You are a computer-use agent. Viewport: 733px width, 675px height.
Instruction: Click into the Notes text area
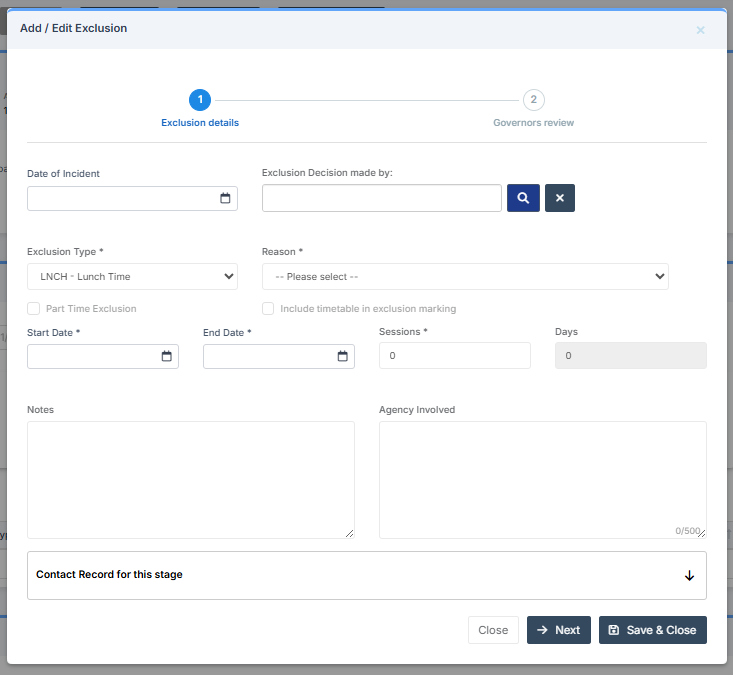coord(191,480)
